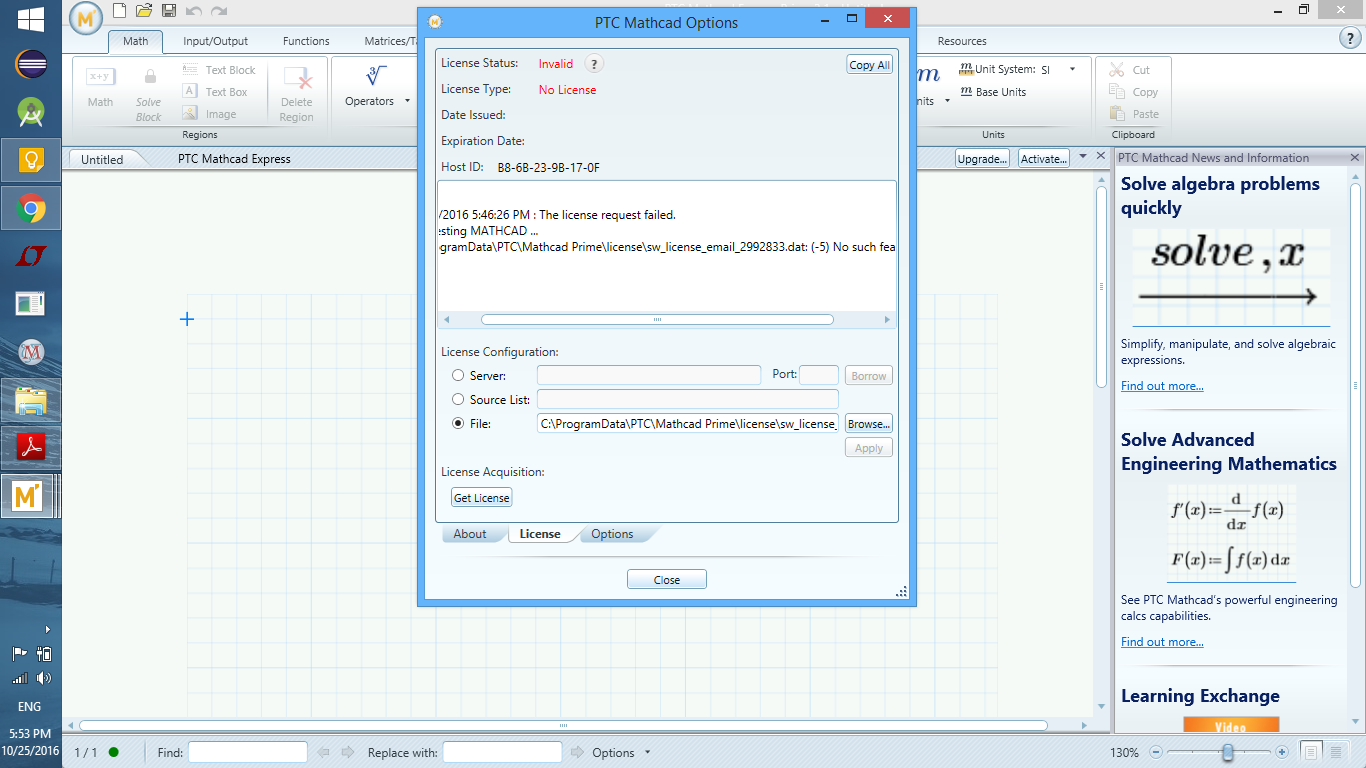Viewport: 1366px width, 768px height.
Task: Click the Paste clipboard icon
Action: (1117, 114)
